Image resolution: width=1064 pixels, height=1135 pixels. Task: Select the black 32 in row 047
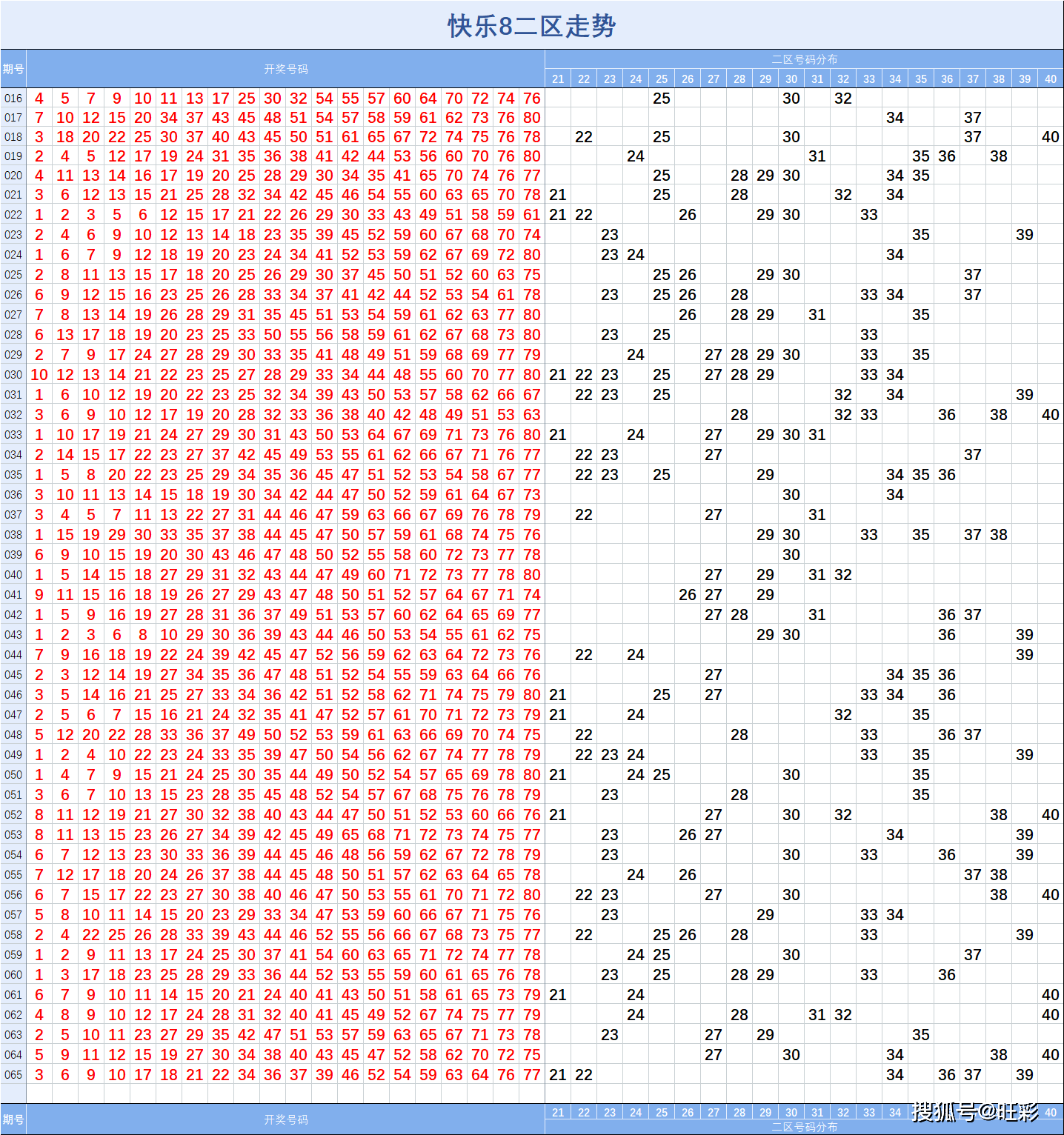pyautogui.click(x=843, y=715)
